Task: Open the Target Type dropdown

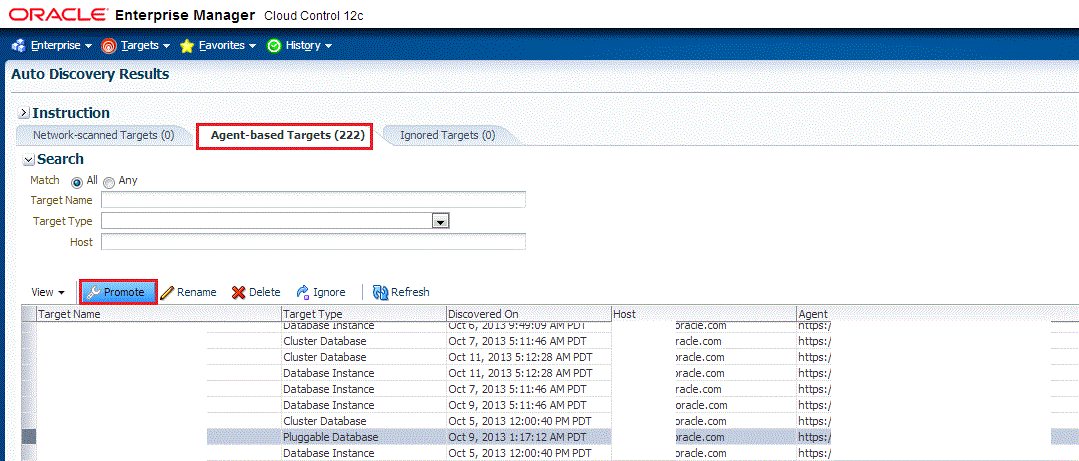Action: [x=440, y=221]
